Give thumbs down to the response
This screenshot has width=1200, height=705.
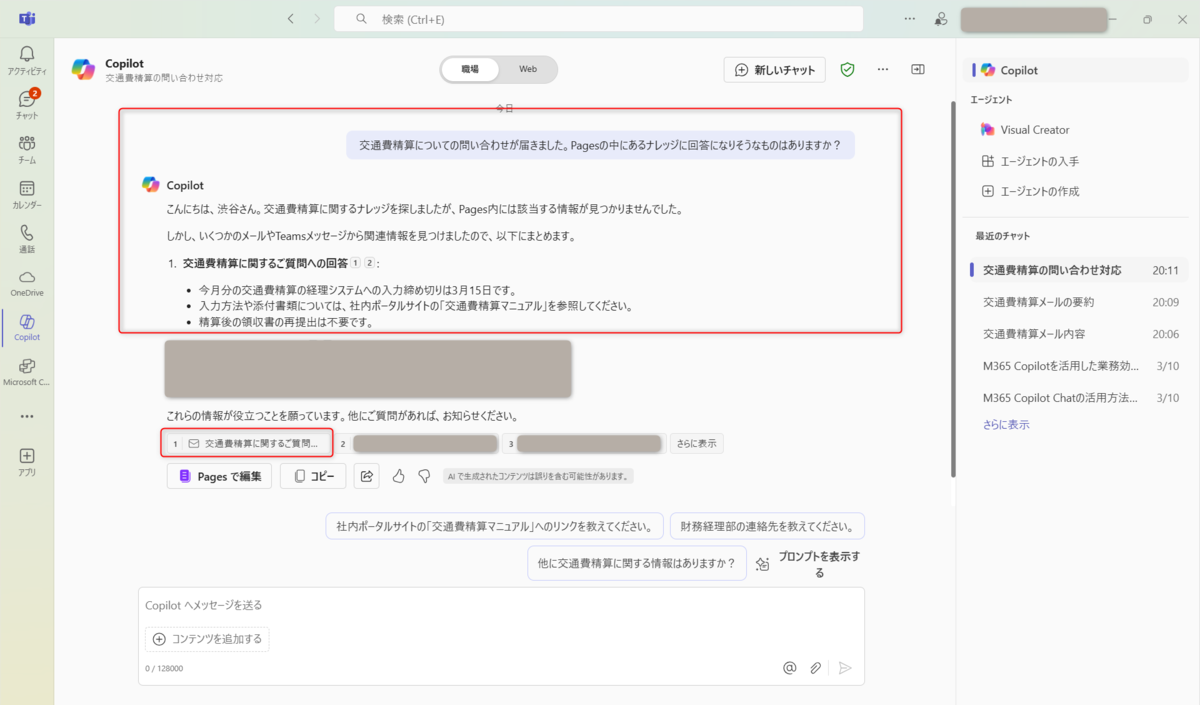pos(424,476)
